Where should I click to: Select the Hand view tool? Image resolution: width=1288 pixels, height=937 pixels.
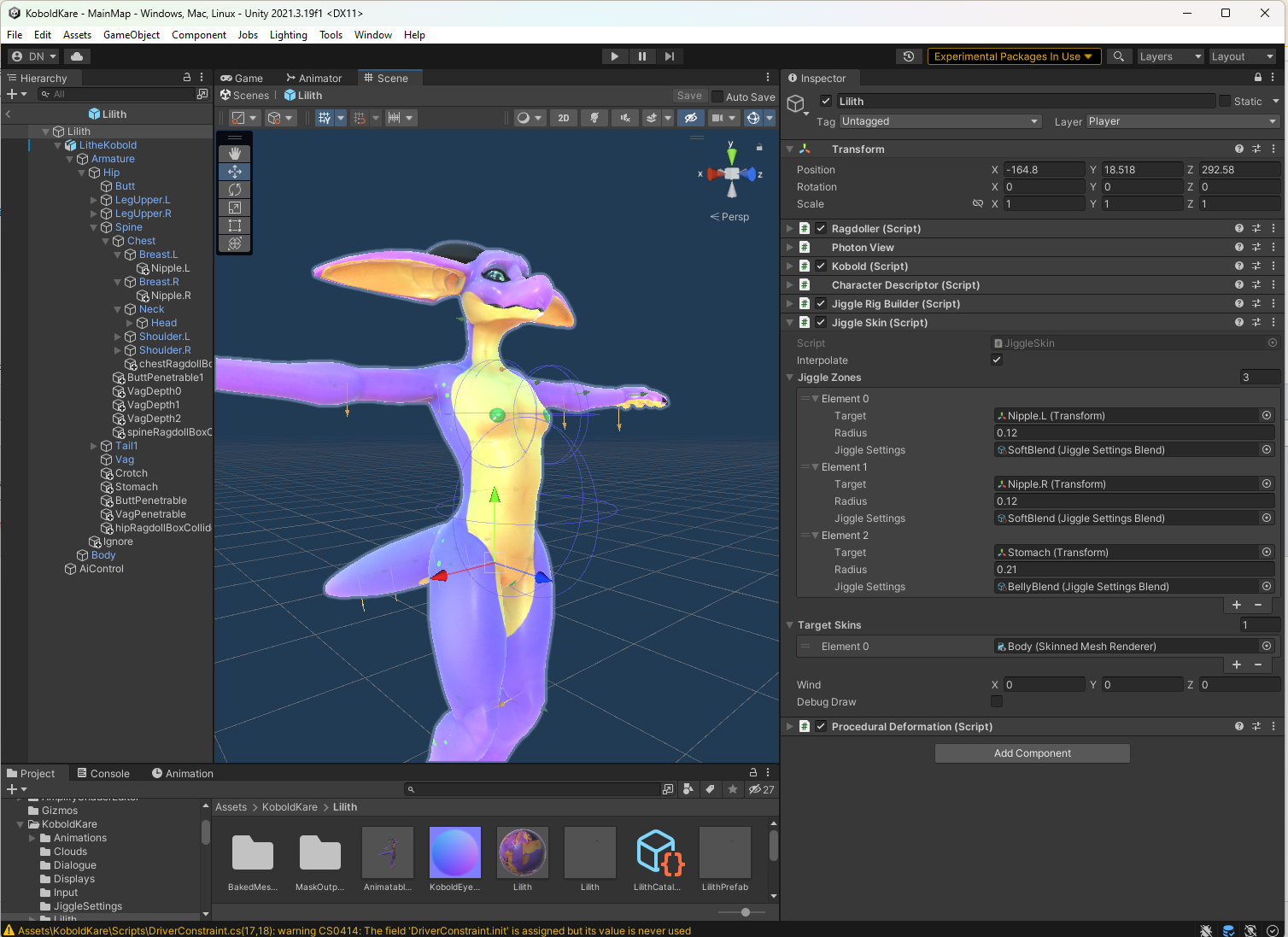pos(235,154)
